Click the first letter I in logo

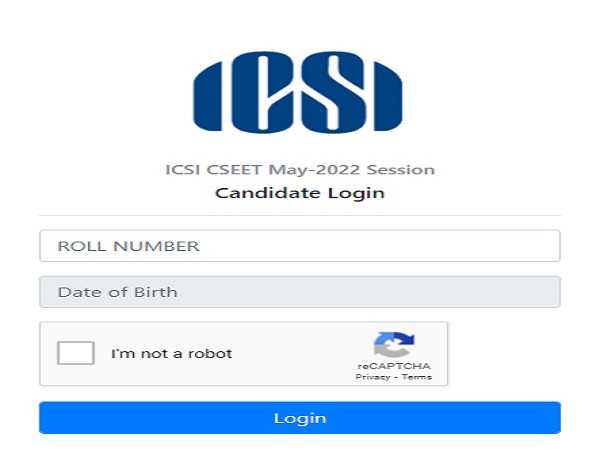pyautogui.click(x=206, y=92)
